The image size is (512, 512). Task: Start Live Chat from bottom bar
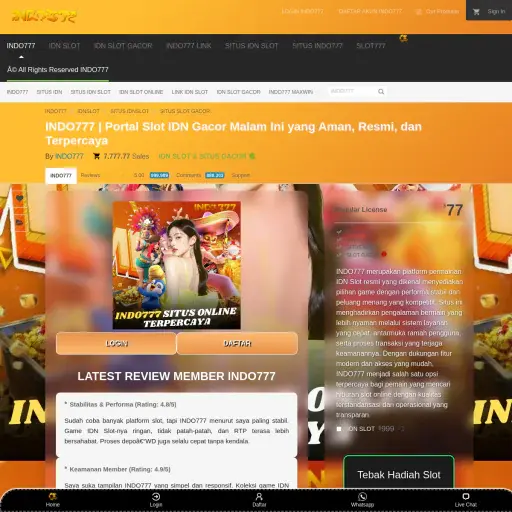(466, 497)
